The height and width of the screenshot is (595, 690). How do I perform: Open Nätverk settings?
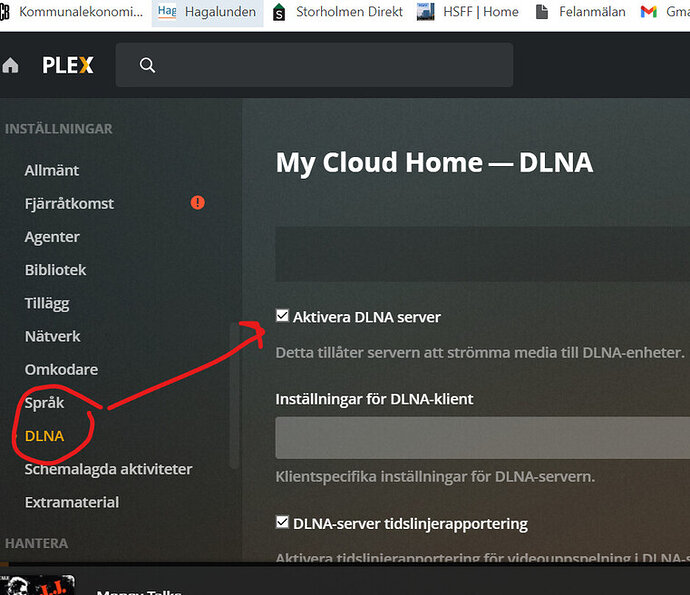coord(52,336)
